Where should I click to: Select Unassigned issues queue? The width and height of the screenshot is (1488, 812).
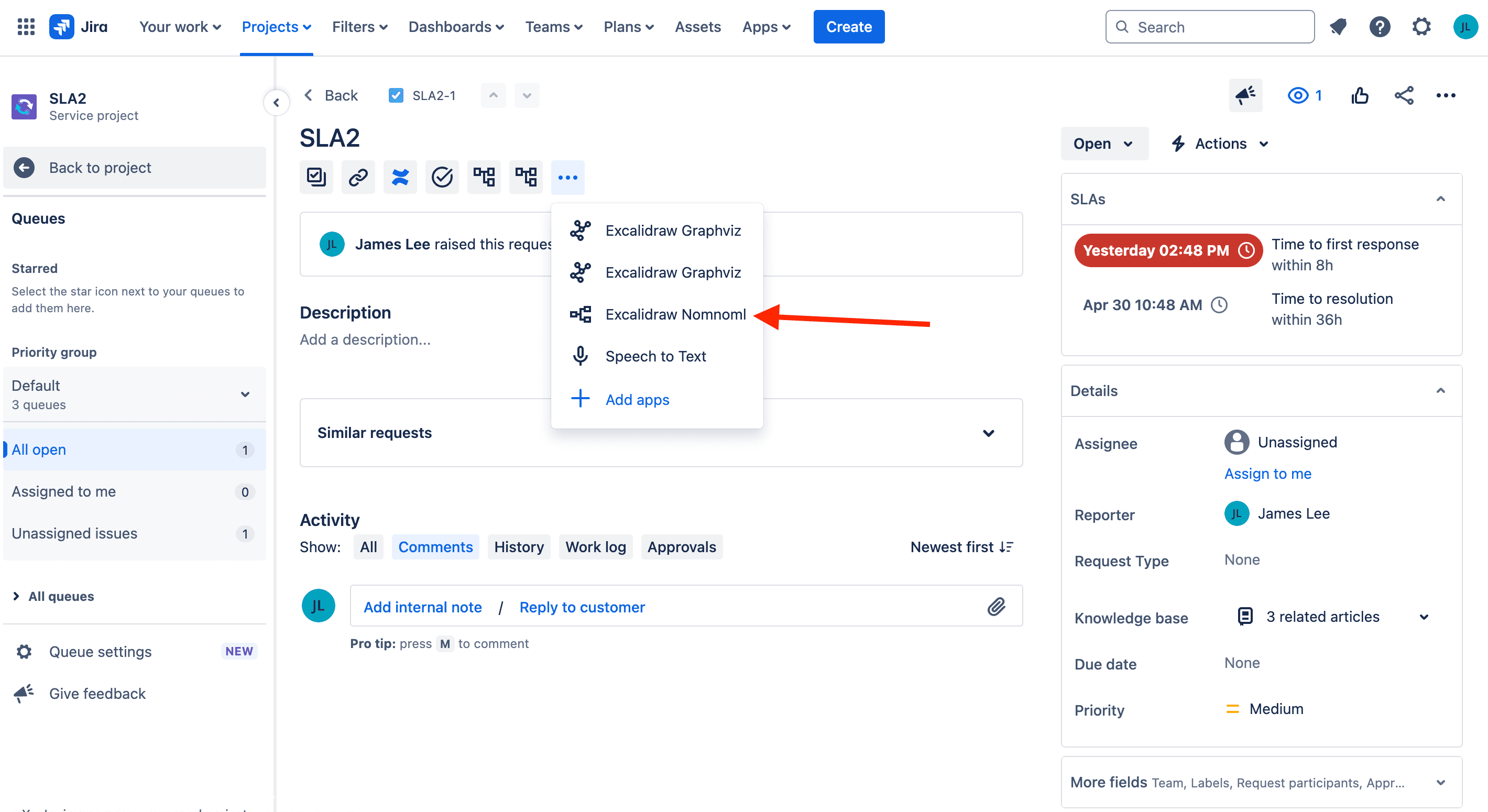click(x=134, y=533)
